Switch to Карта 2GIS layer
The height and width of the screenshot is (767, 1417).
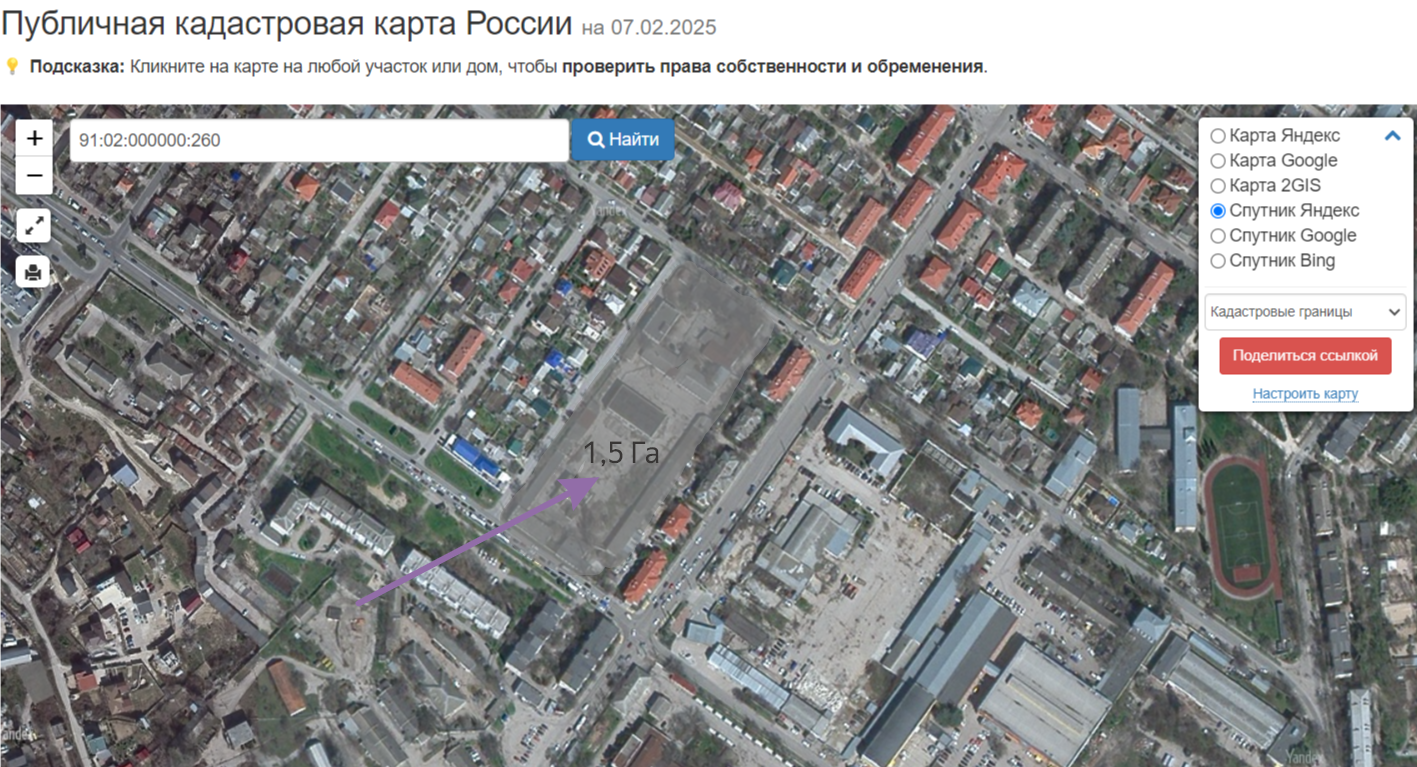[x=1217, y=186]
